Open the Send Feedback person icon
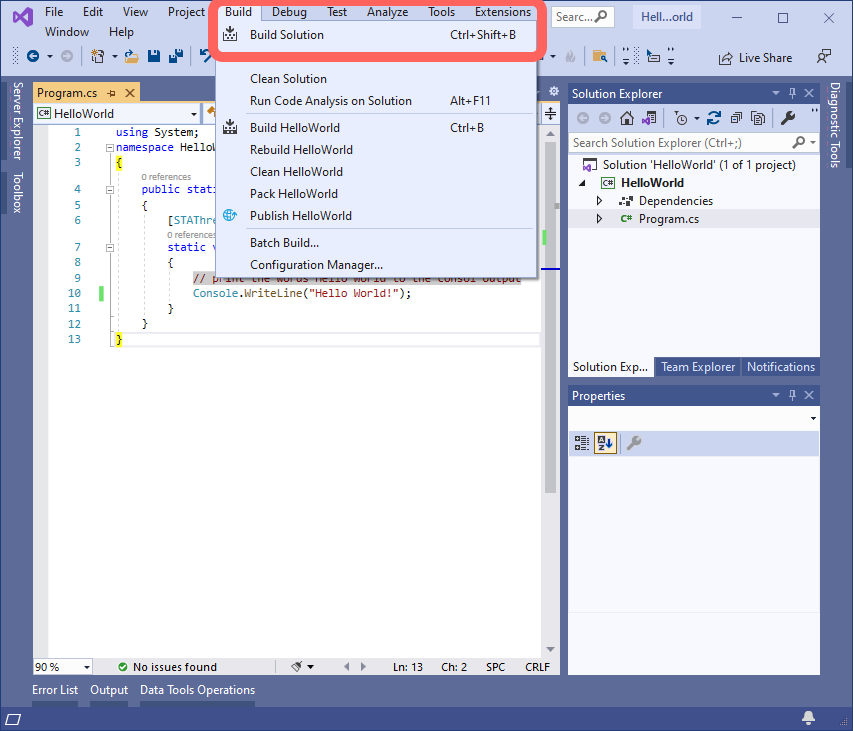The image size is (853, 731). [x=824, y=57]
